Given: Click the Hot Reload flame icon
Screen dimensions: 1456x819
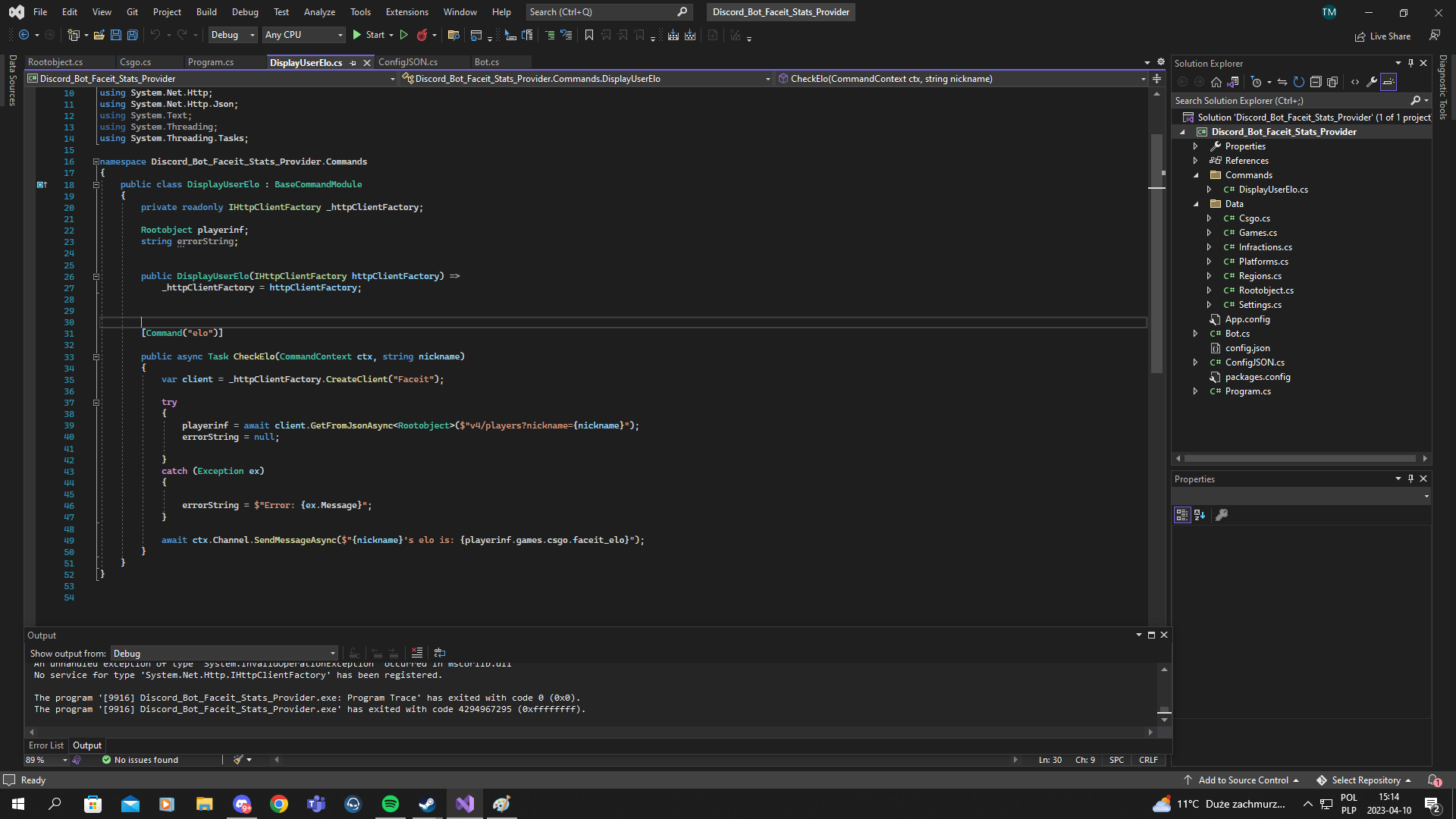Looking at the screenshot, I should point(422,35).
